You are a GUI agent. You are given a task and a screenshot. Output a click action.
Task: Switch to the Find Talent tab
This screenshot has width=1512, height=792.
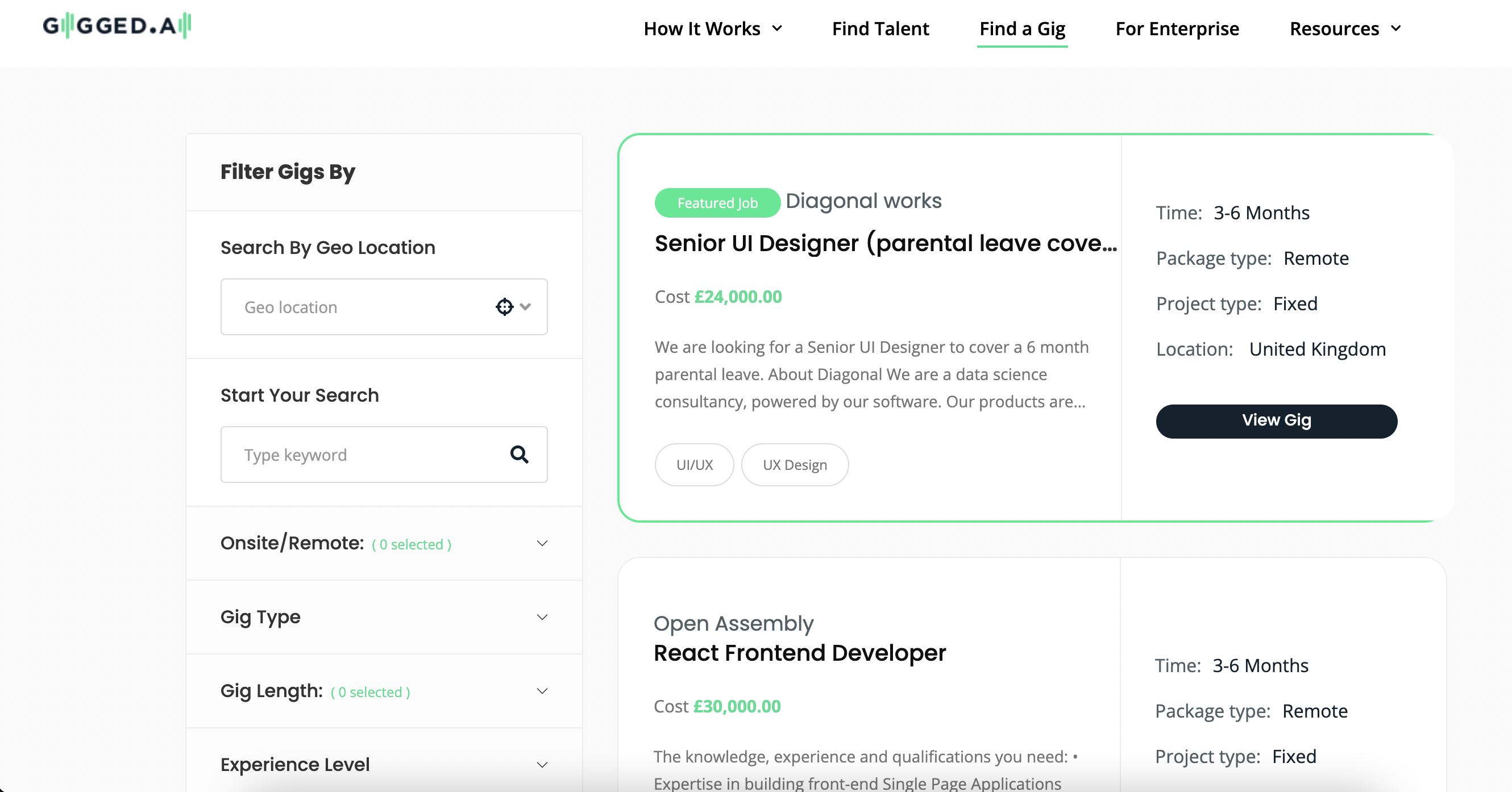pyautogui.click(x=880, y=28)
